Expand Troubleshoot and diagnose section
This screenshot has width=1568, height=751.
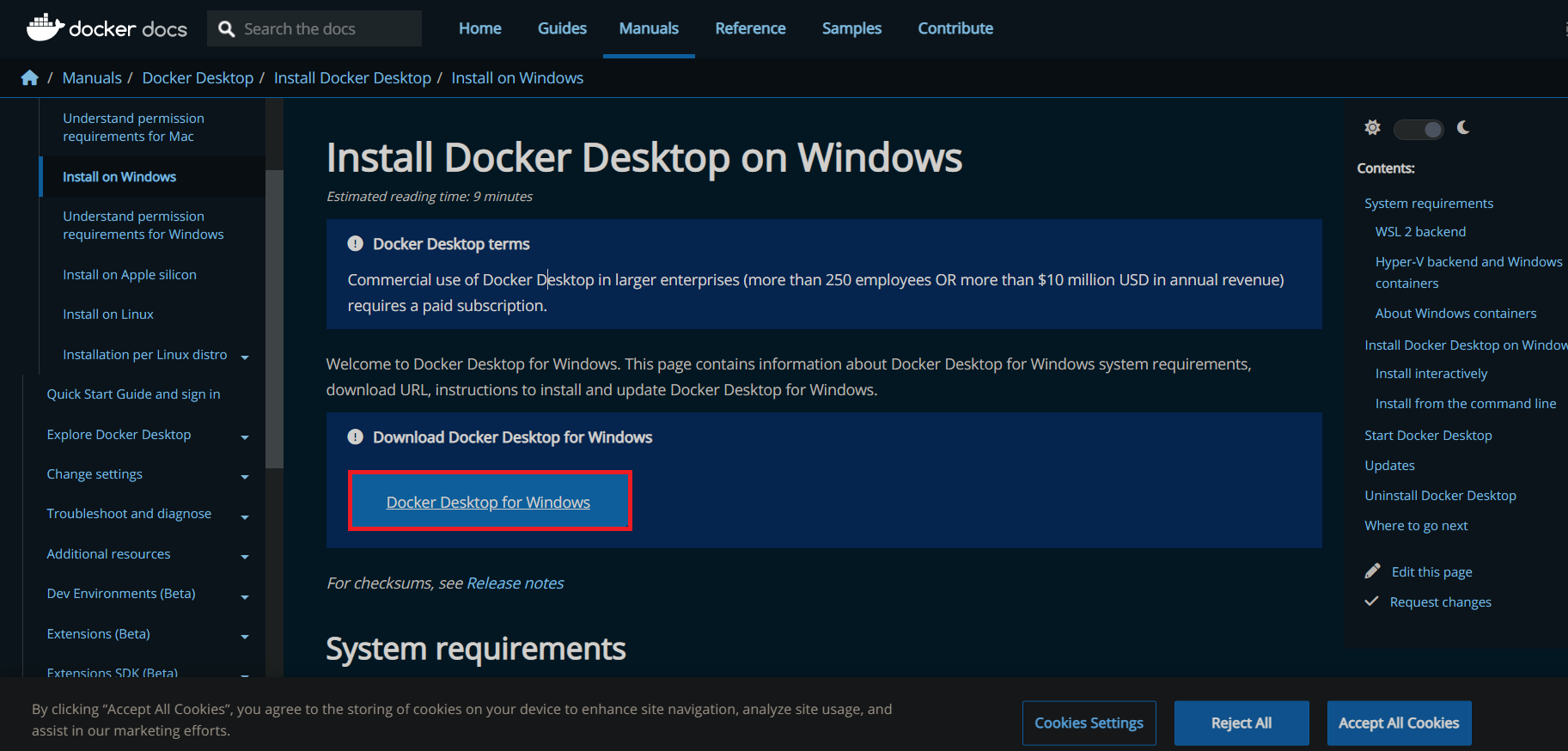pos(245,516)
